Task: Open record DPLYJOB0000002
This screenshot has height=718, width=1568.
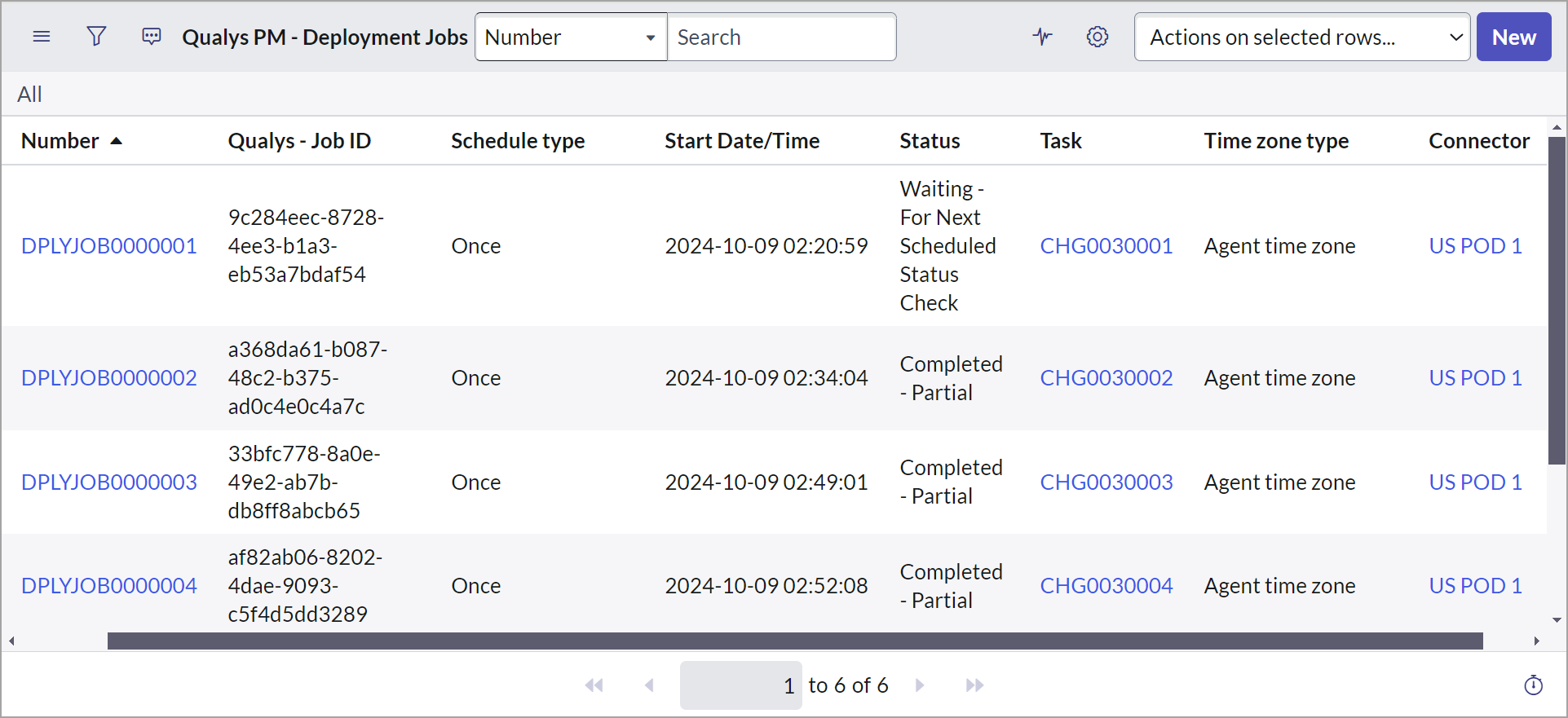Action: click(109, 378)
